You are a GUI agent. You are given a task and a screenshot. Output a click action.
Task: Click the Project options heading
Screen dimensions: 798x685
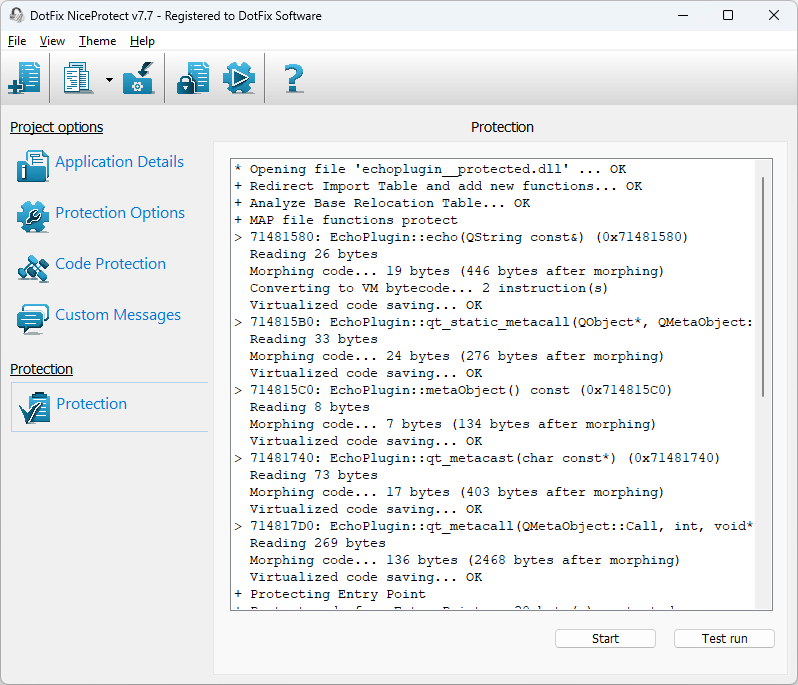(56, 127)
